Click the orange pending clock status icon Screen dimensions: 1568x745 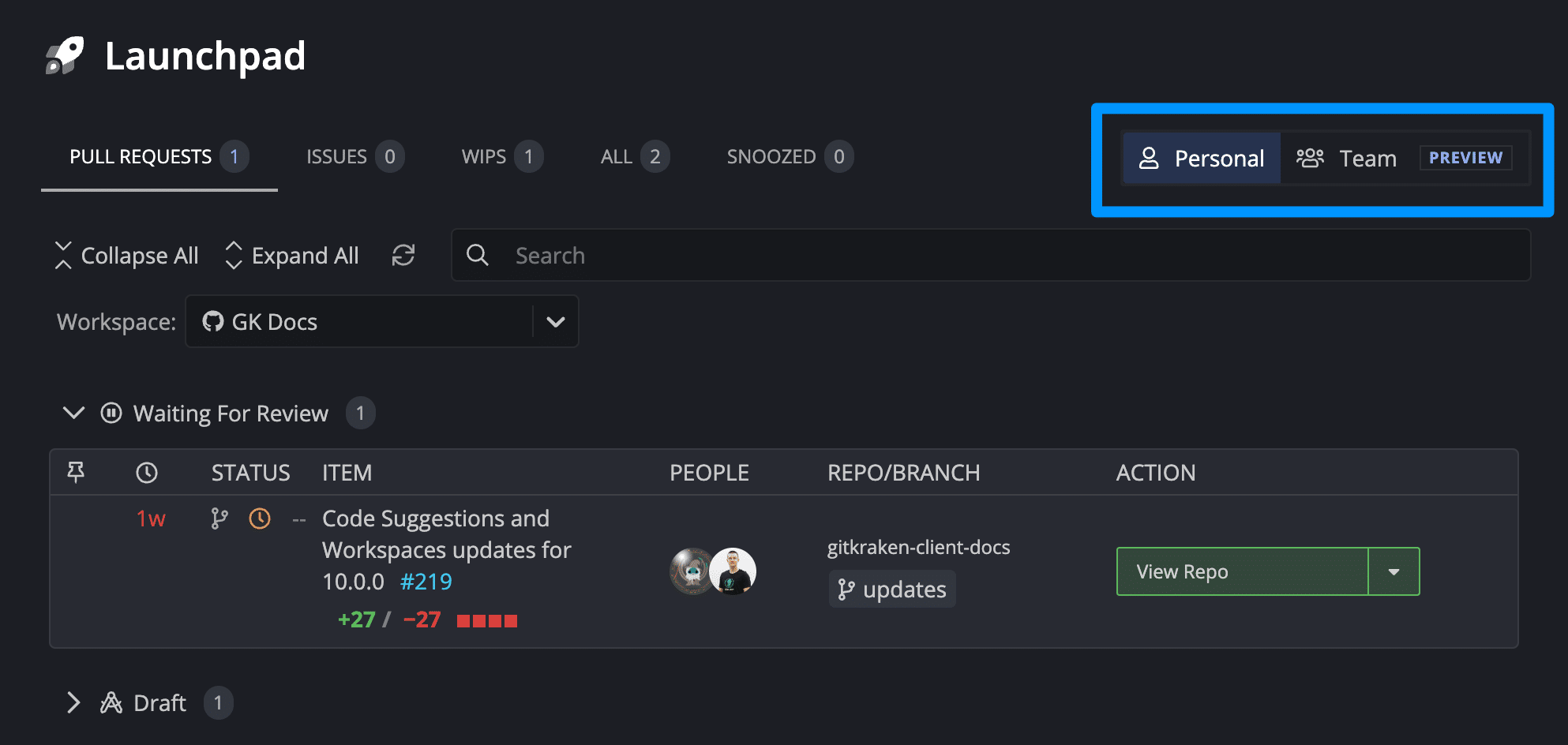[x=260, y=519]
